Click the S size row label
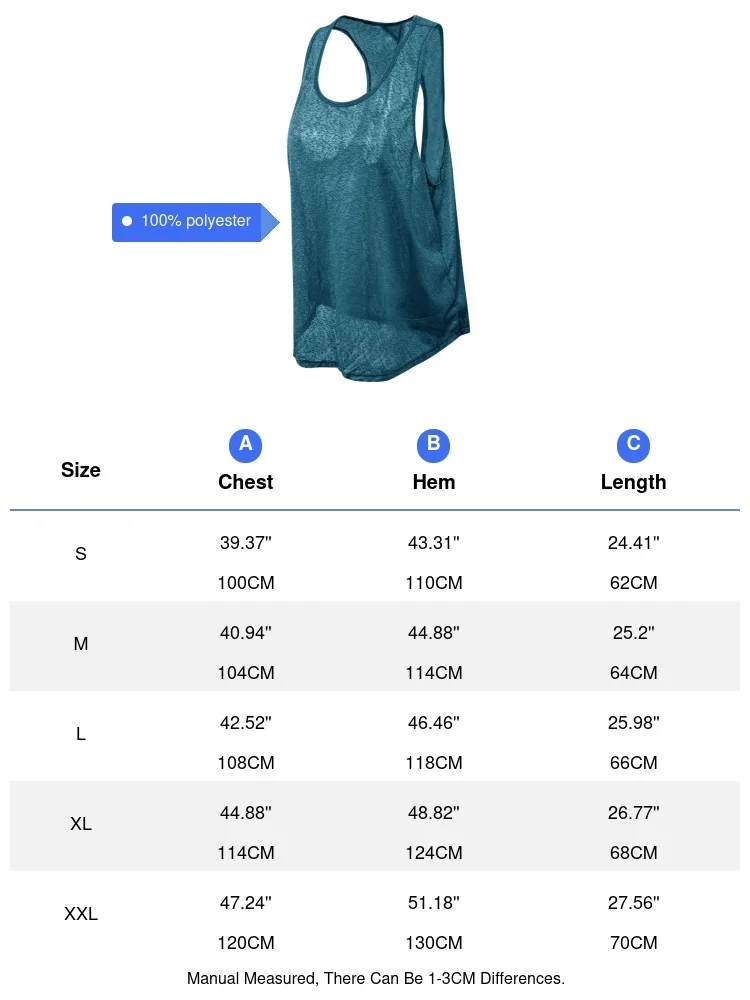The image size is (750, 1000). click(81, 554)
